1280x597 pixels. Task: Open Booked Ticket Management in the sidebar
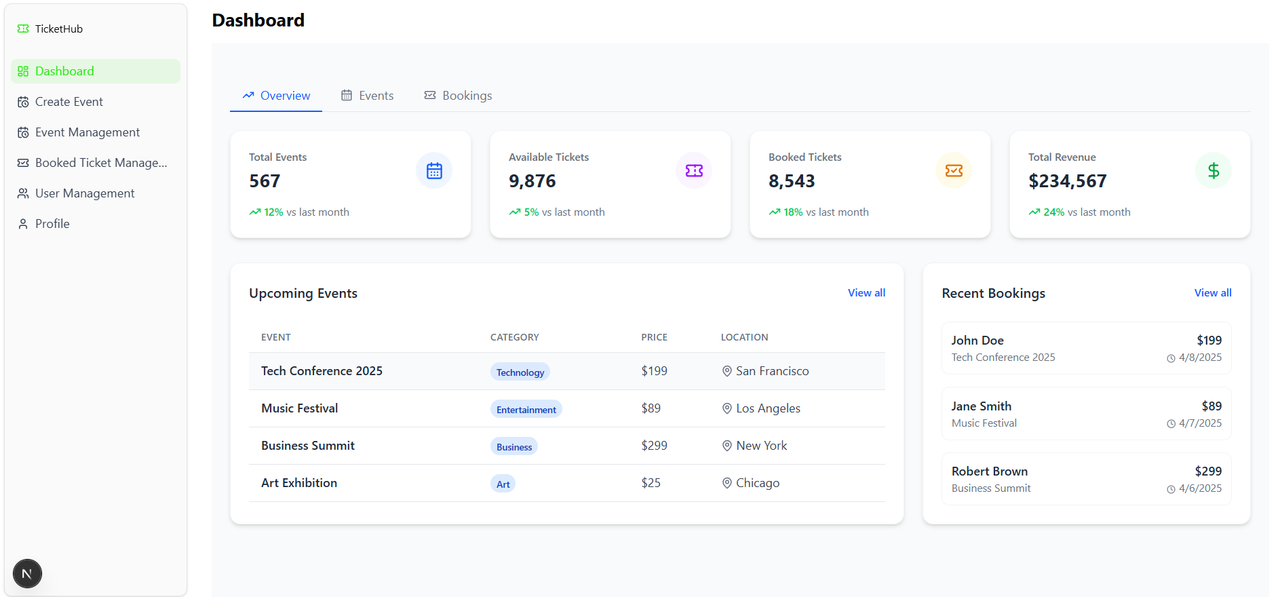pyautogui.click(x=96, y=163)
